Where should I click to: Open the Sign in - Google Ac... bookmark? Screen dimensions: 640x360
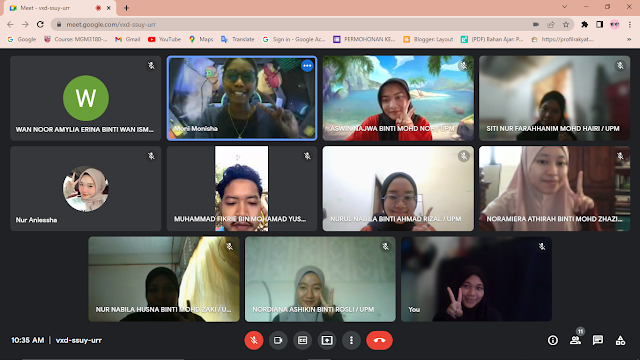[294, 39]
